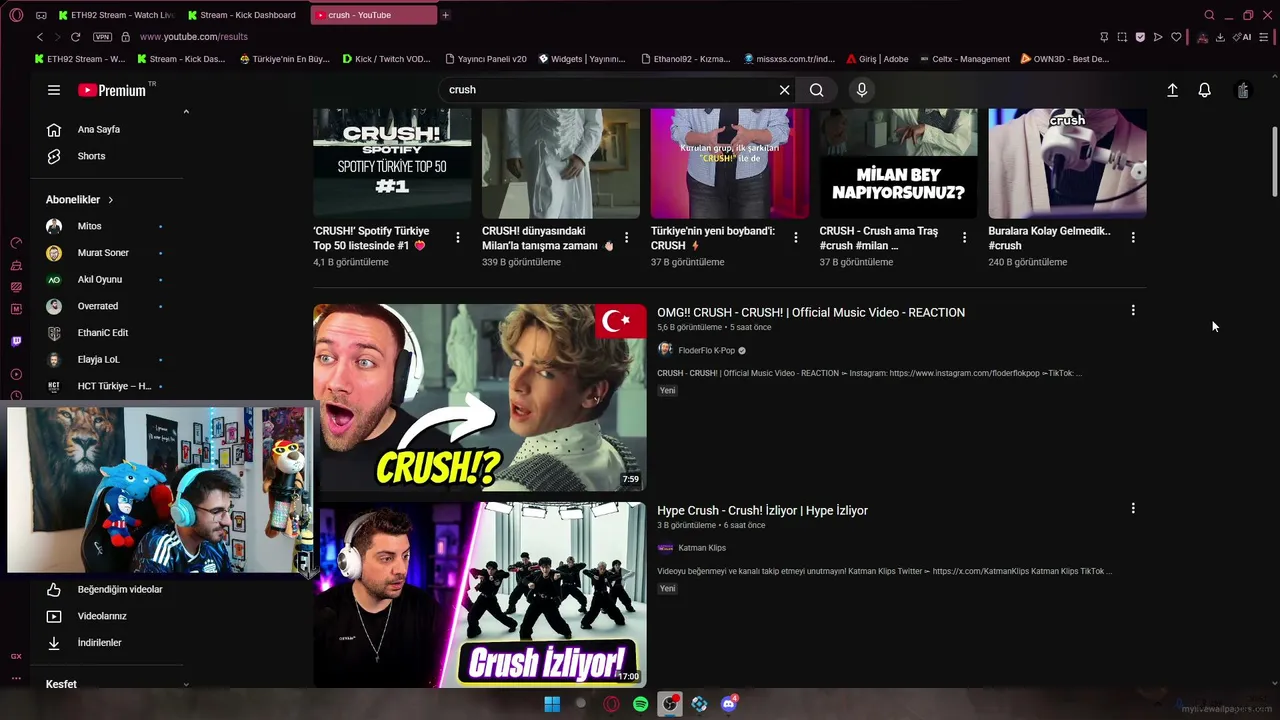Submit search with the magnifier button
Screen dimensions: 1280x720
(x=817, y=90)
